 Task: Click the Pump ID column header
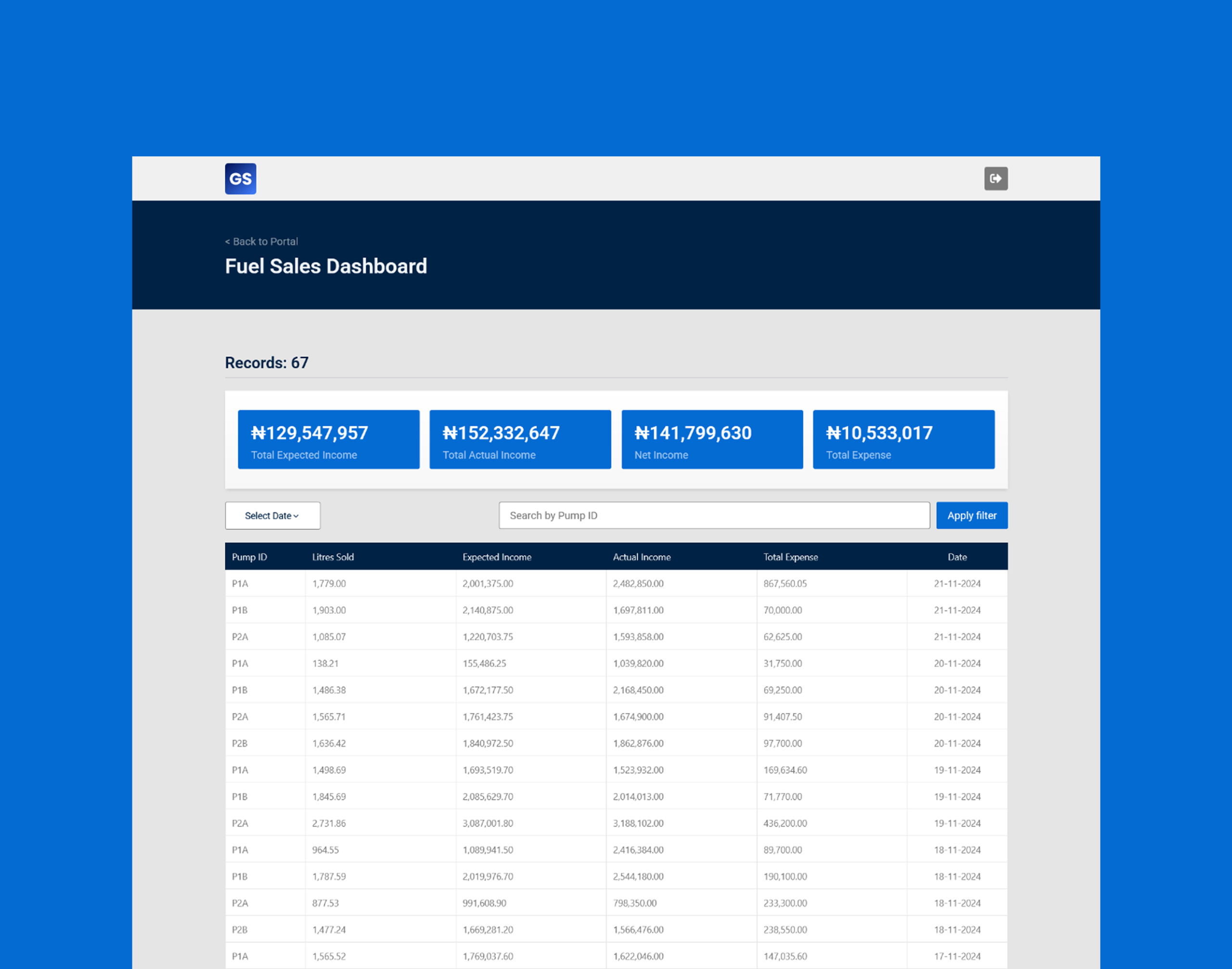click(x=249, y=557)
